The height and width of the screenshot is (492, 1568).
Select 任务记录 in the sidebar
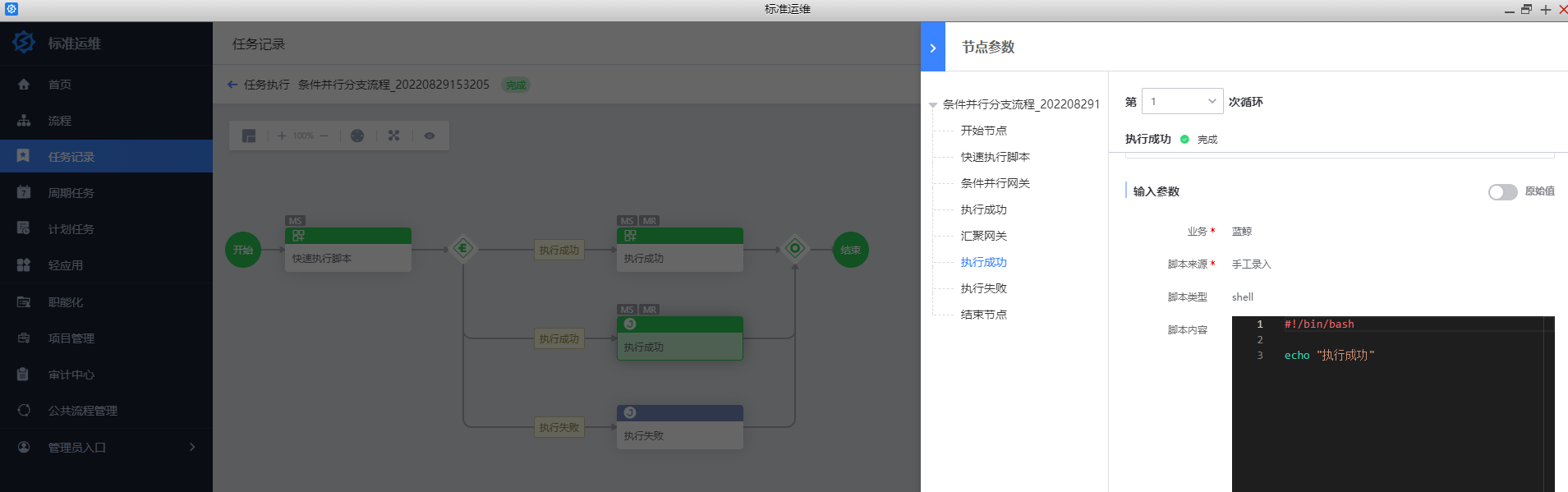(106, 157)
